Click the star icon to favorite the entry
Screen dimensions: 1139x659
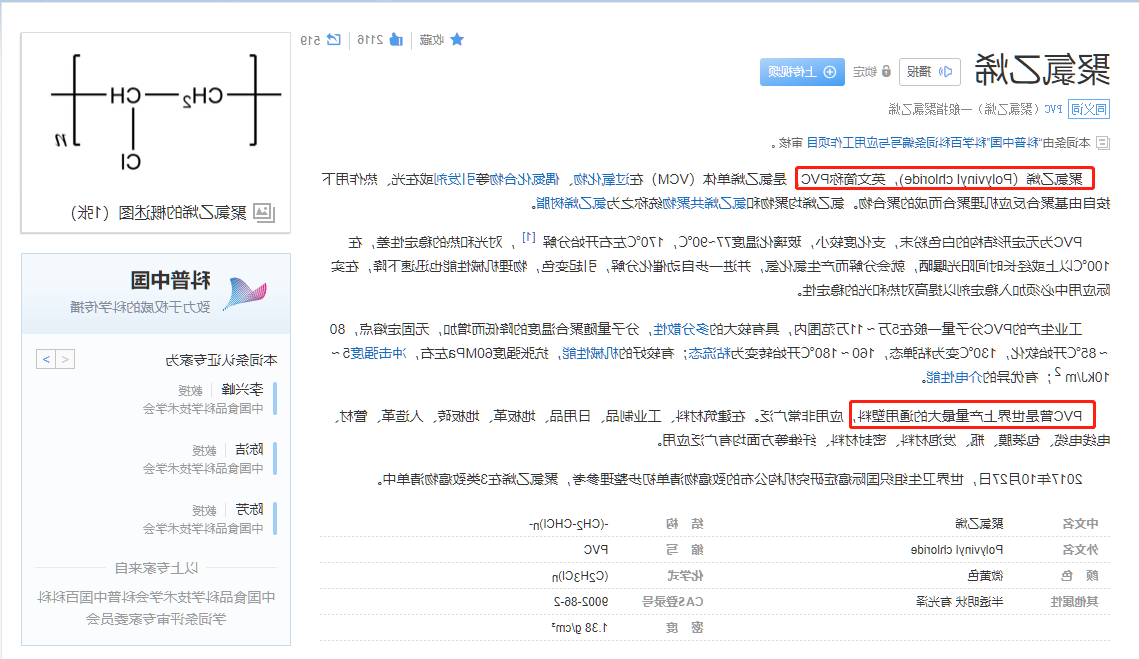click(x=457, y=39)
